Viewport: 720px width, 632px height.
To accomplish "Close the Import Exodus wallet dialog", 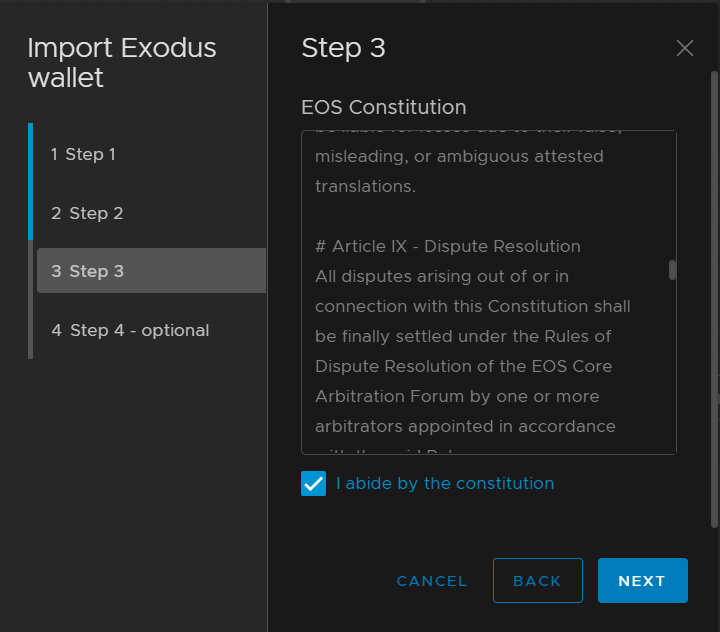I will pyautogui.click(x=684, y=48).
